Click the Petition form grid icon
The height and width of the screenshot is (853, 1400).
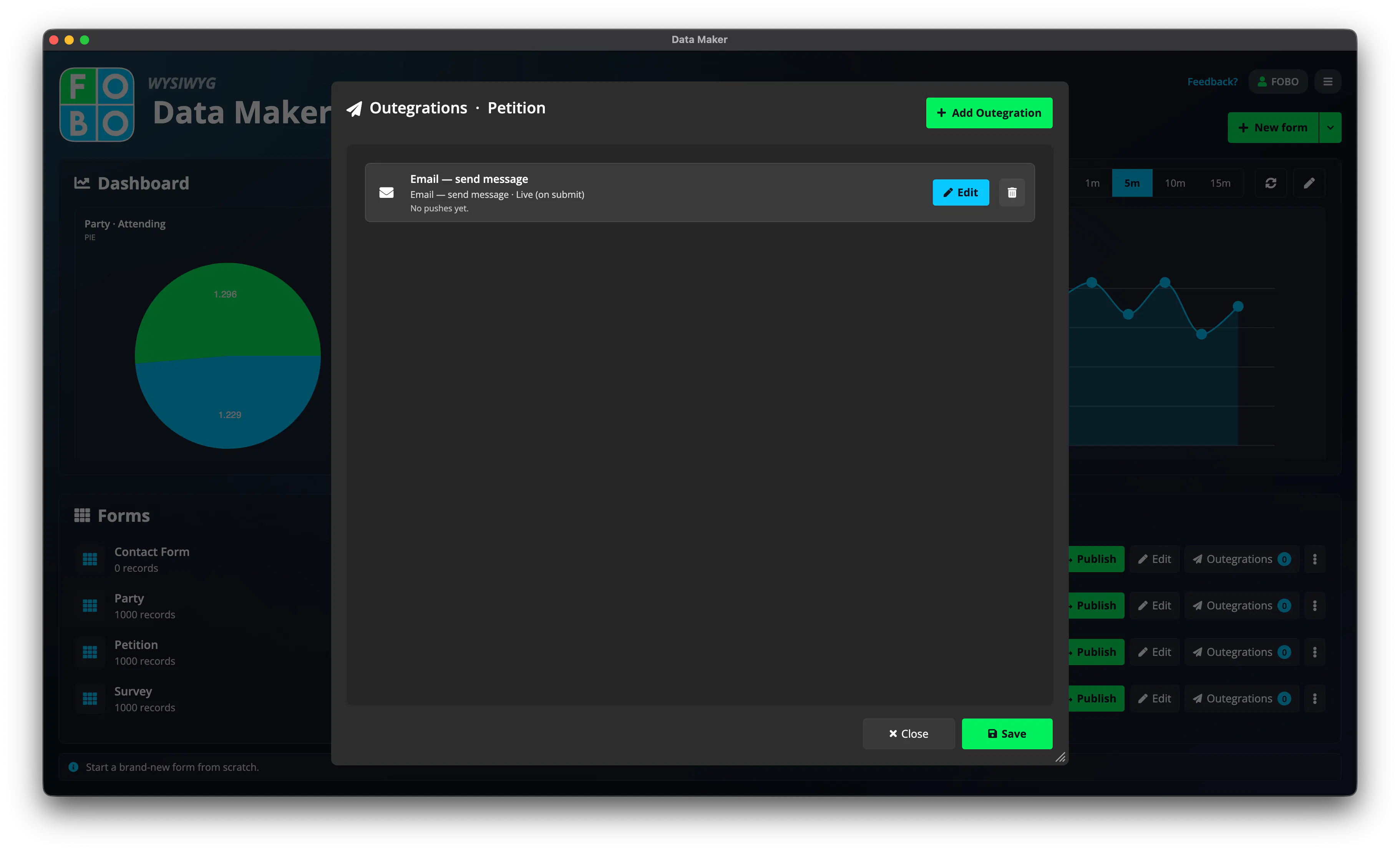tap(90, 652)
